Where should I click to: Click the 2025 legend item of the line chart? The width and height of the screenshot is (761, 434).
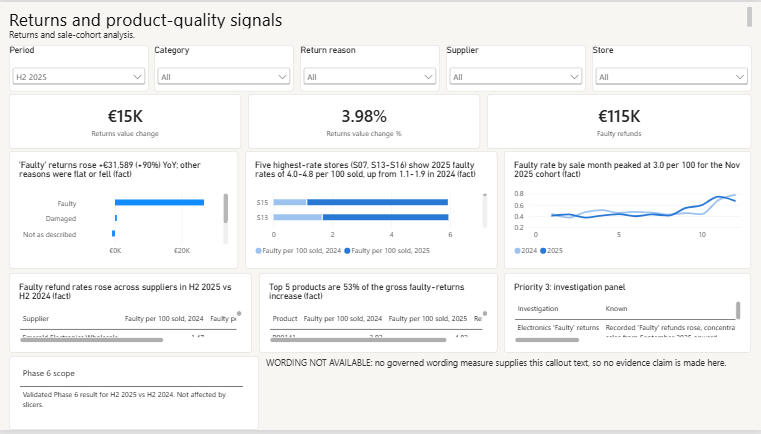coord(551,251)
